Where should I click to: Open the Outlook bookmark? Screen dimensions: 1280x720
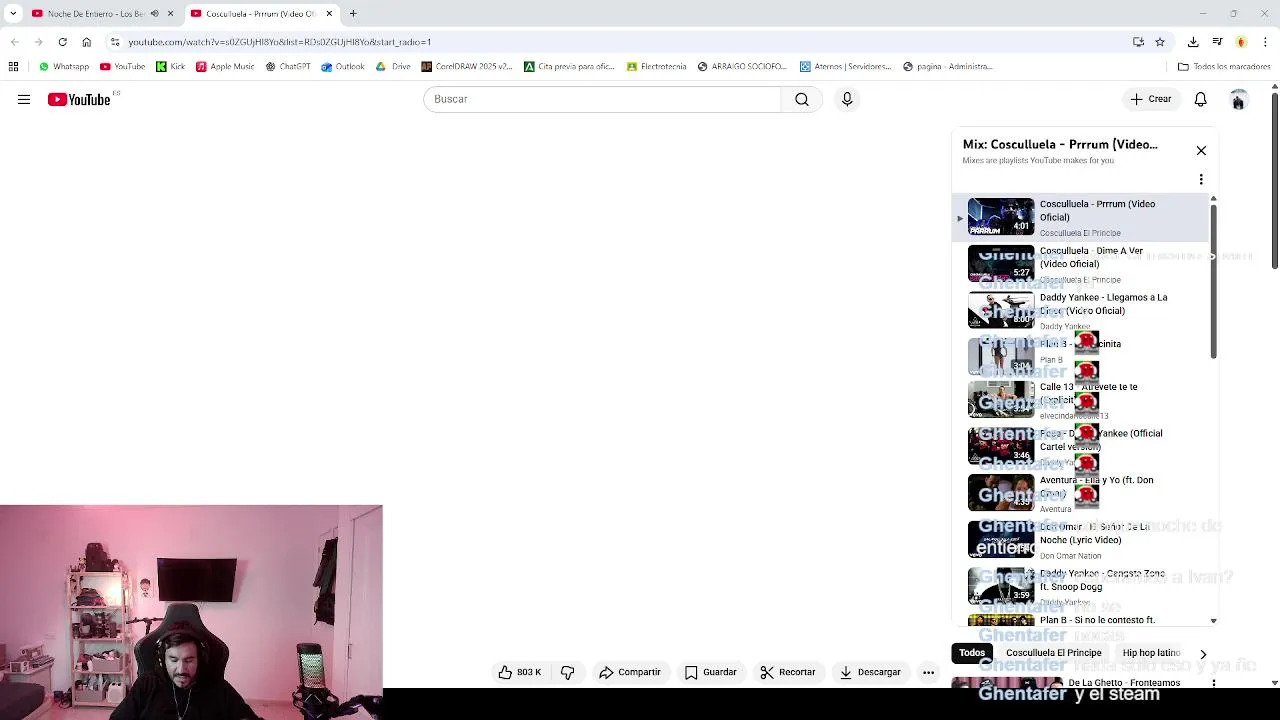[x=343, y=67]
